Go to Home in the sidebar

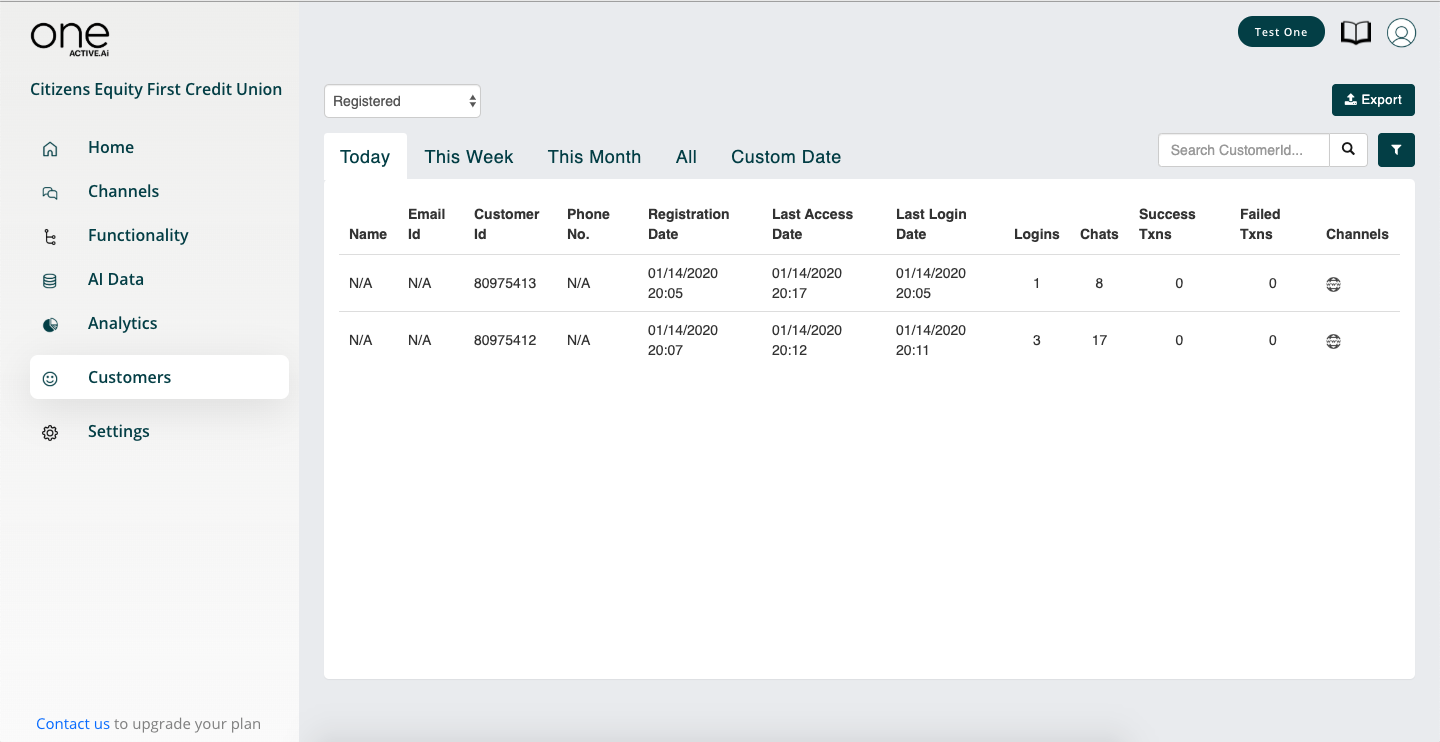(x=111, y=147)
